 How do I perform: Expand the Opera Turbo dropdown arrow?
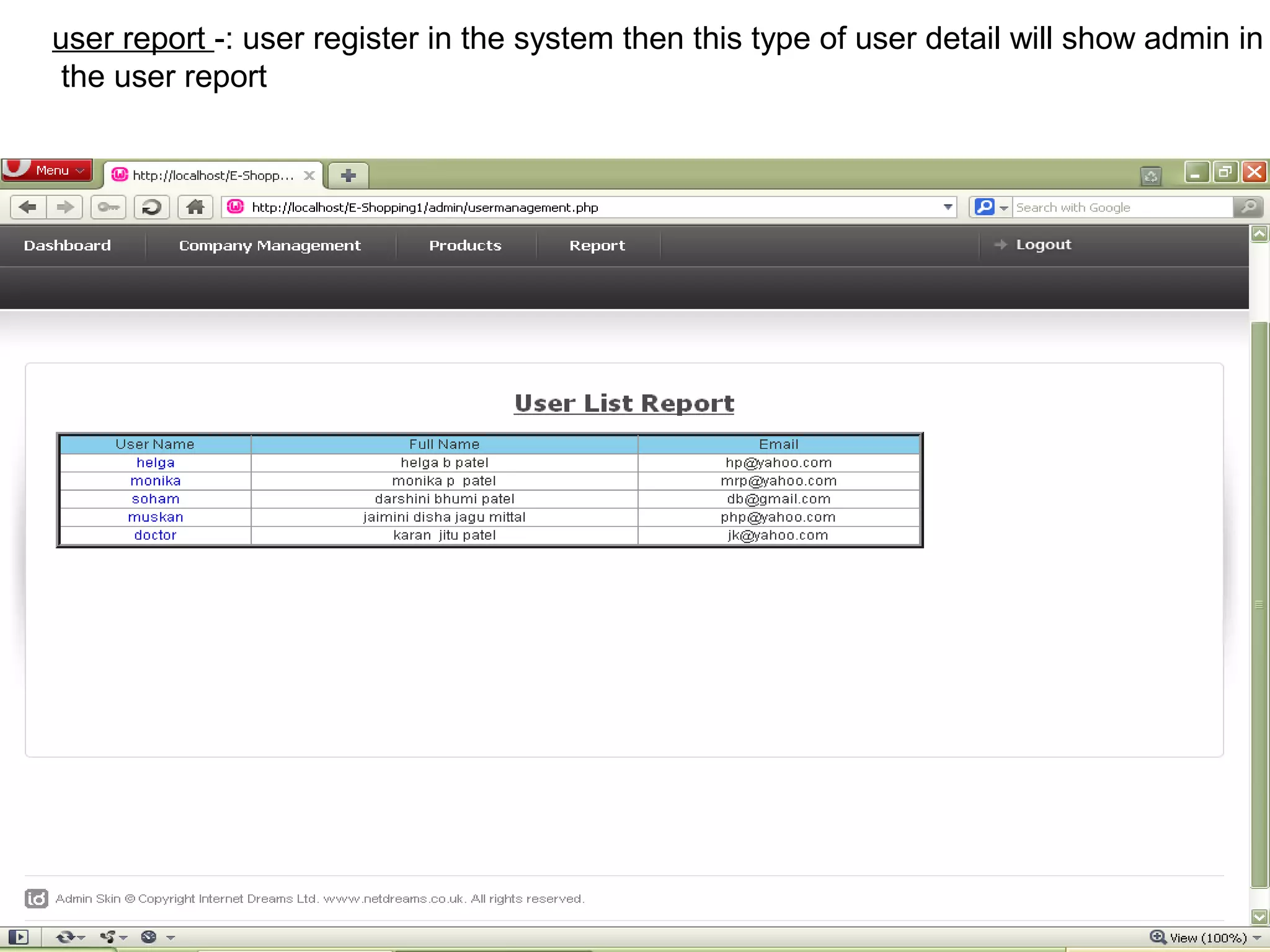(171, 938)
